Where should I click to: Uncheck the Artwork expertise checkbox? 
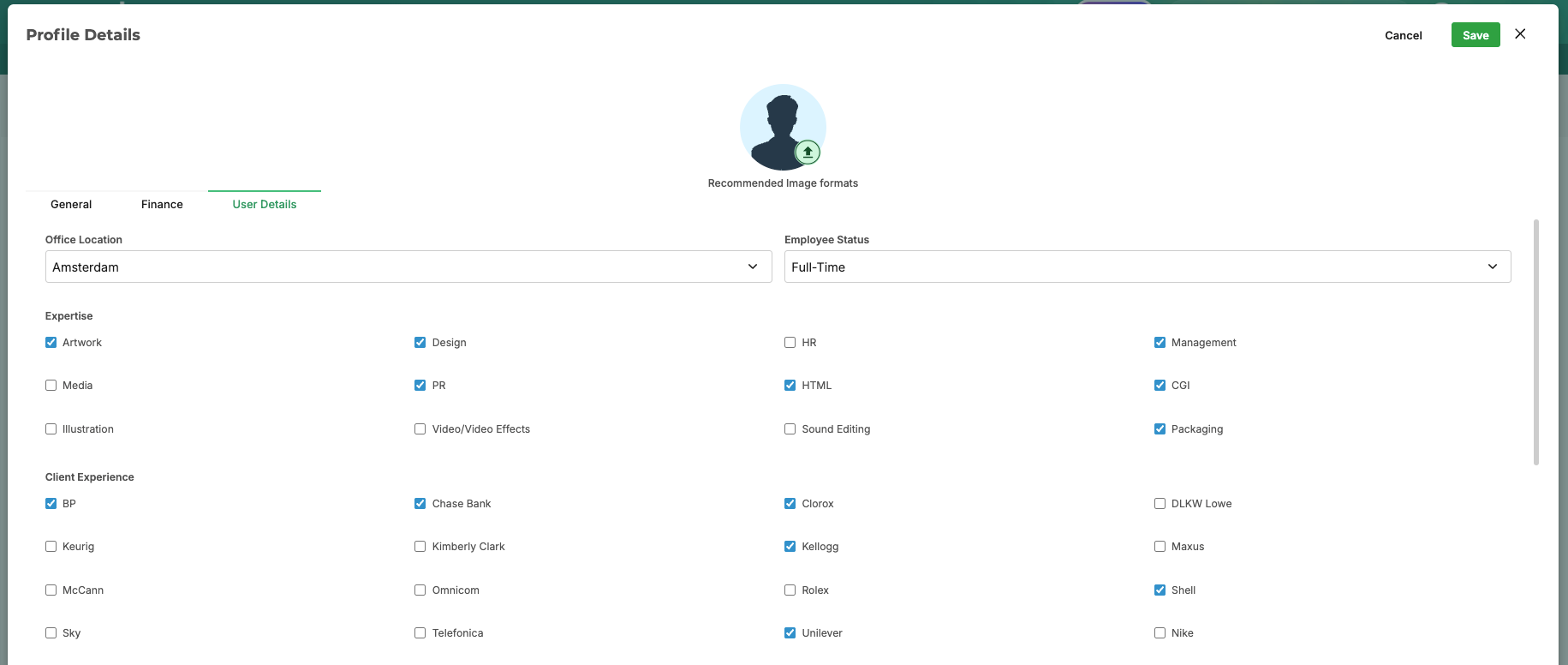(51, 343)
